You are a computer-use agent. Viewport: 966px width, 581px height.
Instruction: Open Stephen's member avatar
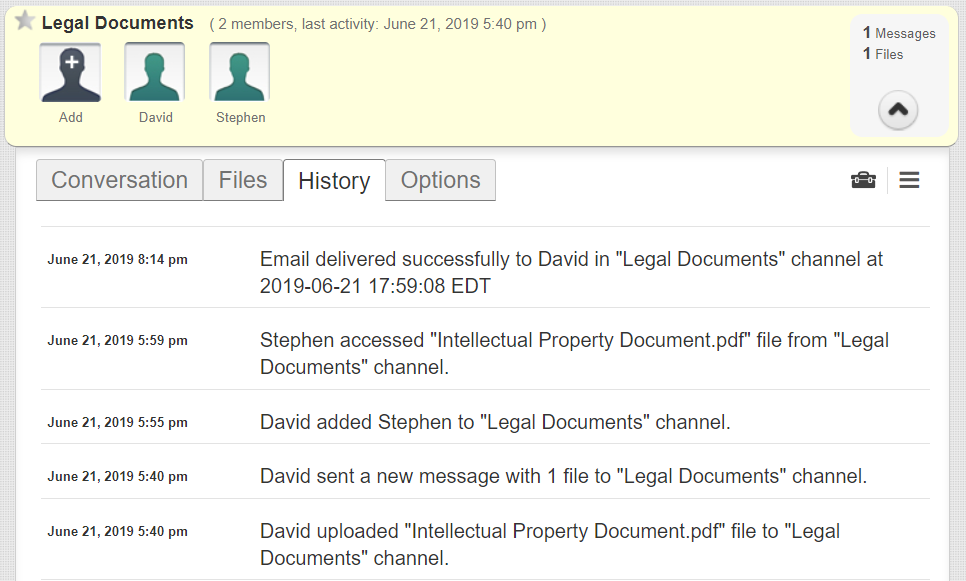(240, 72)
